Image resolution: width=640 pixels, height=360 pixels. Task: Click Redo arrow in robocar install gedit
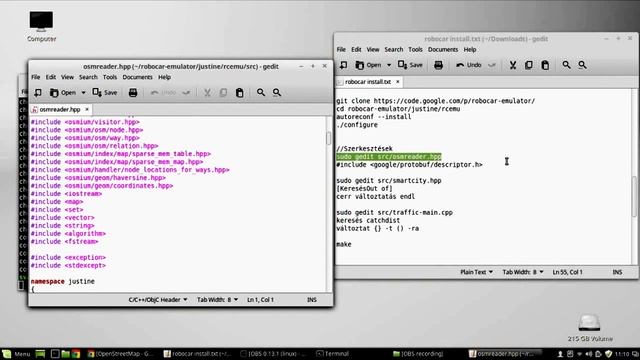tap(492, 65)
